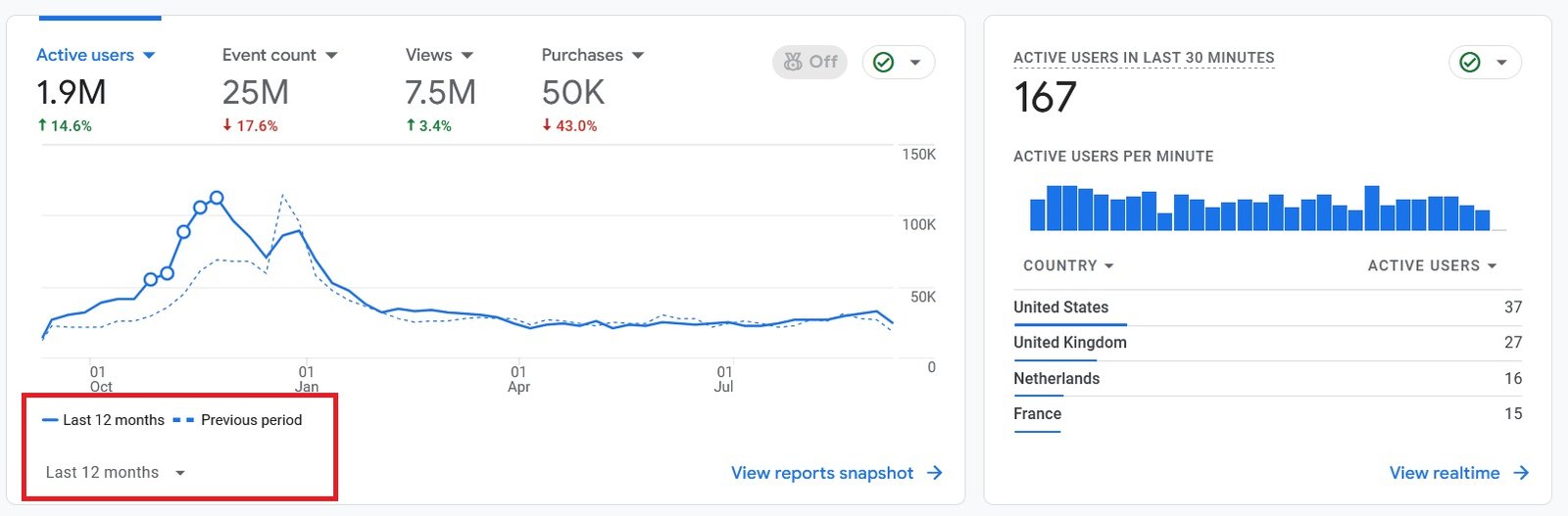Open the Country dimension dropdown
The height and width of the screenshot is (516, 1568).
(x=1068, y=265)
